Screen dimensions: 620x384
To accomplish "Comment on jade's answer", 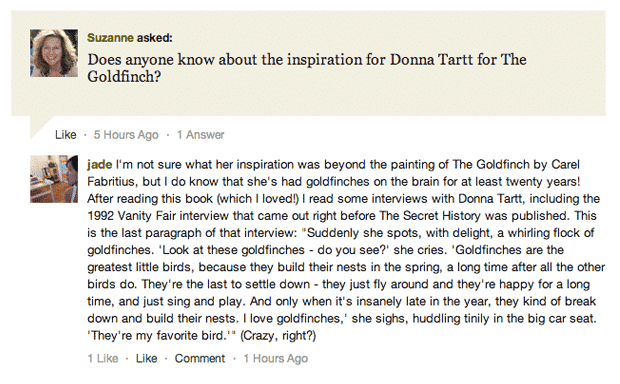I will pyautogui.click(x=200, y=358).
